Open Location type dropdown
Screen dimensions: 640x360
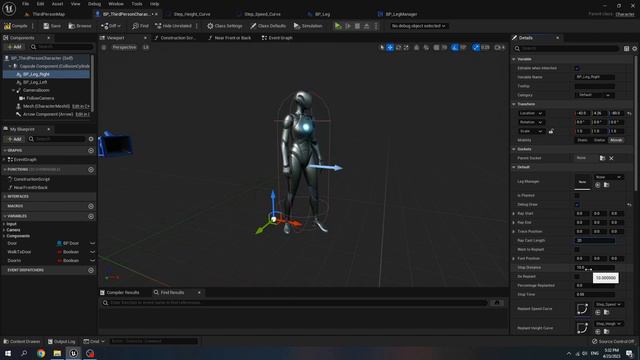point(531,113)
